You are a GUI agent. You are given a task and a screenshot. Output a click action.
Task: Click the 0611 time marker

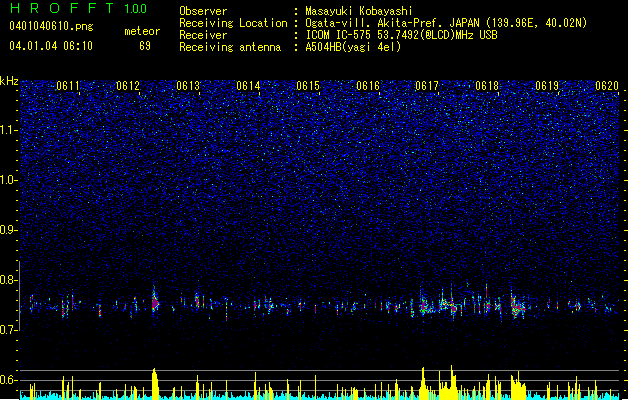[68, 86]
